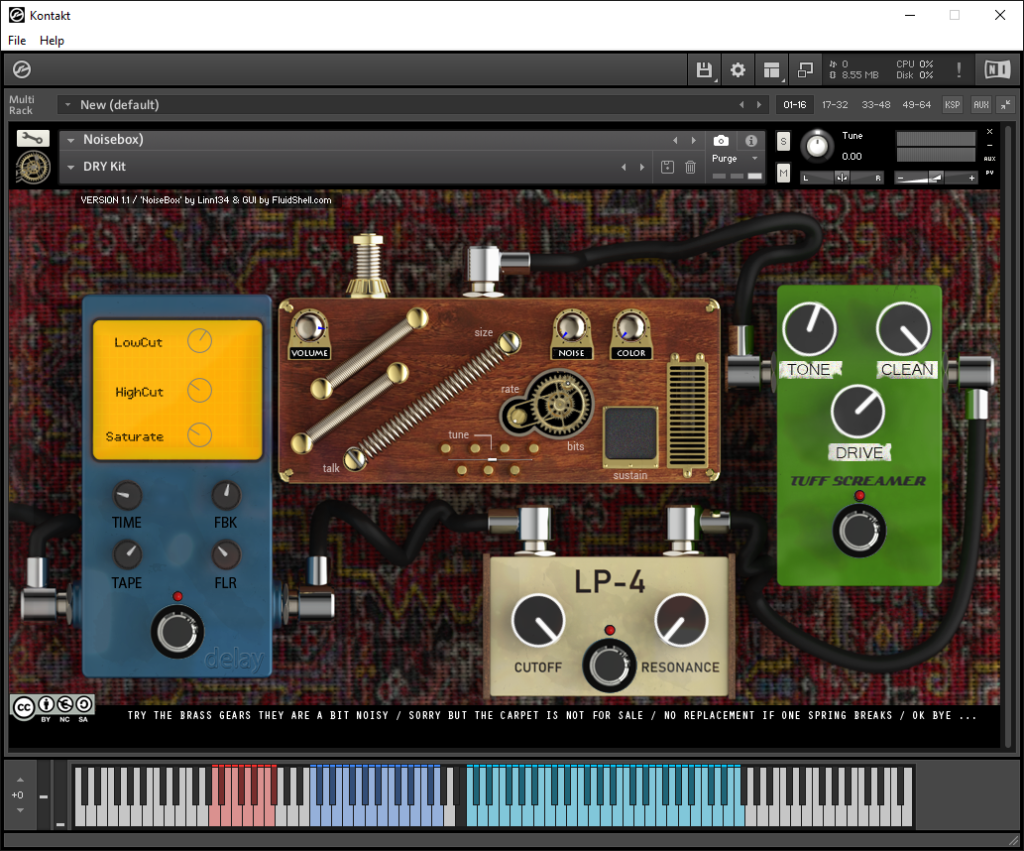Solo the Noisebox instrument
Screen dimensions: 1024x851
tap(784, 141)
